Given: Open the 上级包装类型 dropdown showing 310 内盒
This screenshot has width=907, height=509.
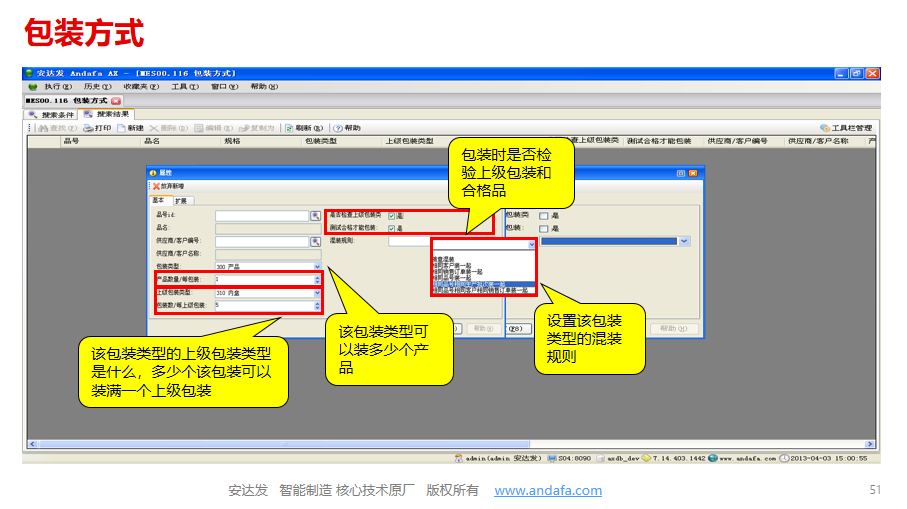Looking at the screenshot, I should (x=318, y=292).
